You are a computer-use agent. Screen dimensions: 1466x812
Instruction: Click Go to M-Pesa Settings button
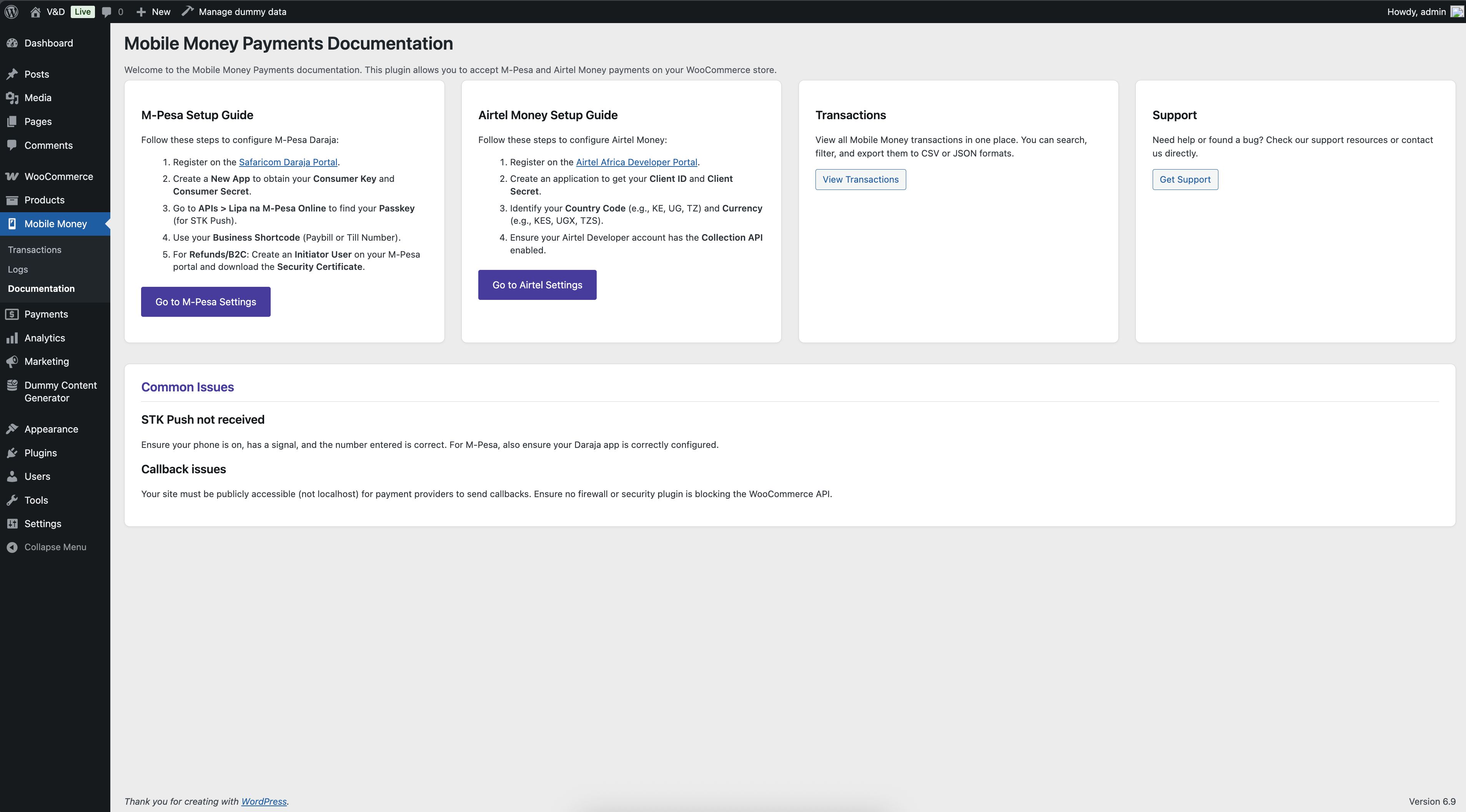coord(205,302)
